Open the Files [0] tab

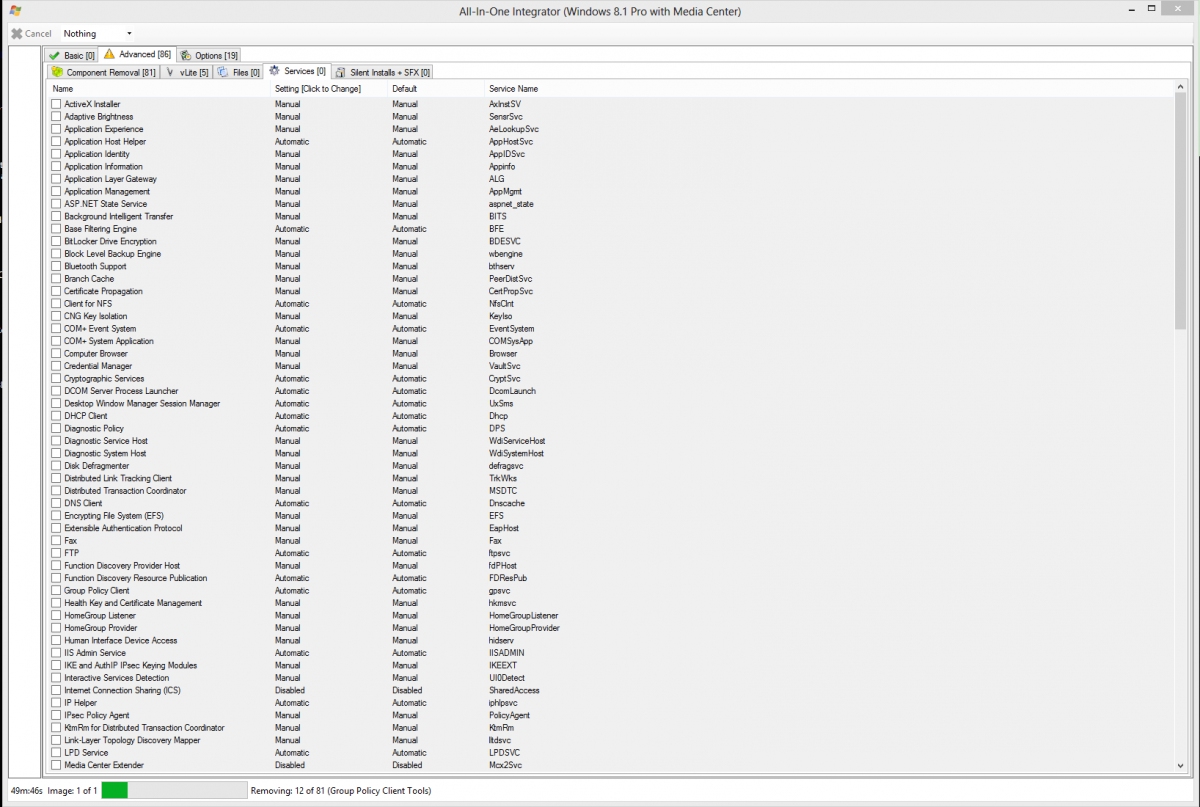238,72
